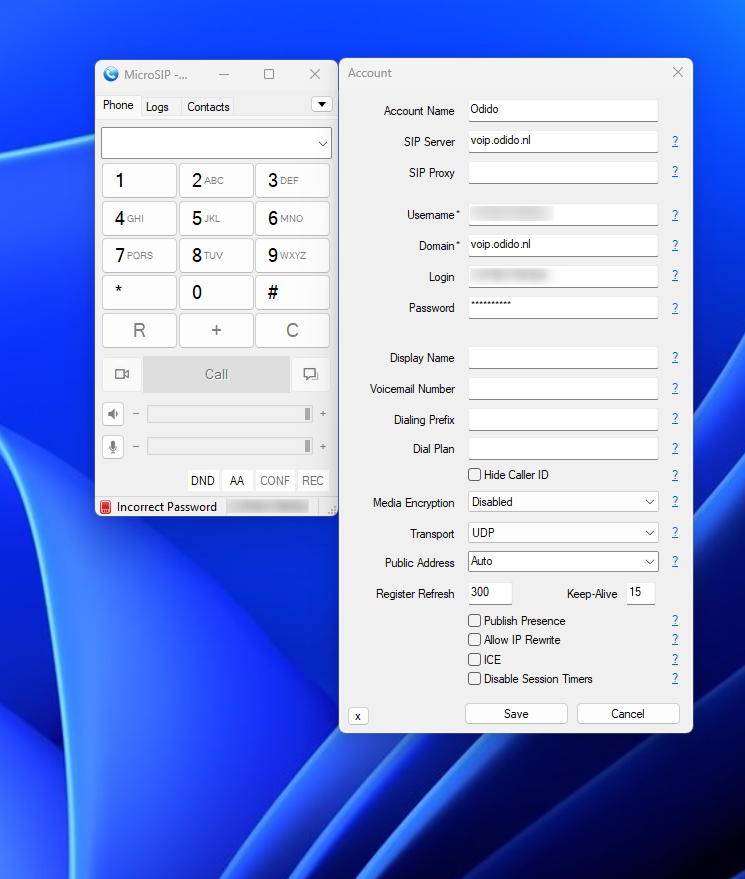This screenshot has height=879, width=745.
Task: Open the help link for Domain
Action: [675, 245]
